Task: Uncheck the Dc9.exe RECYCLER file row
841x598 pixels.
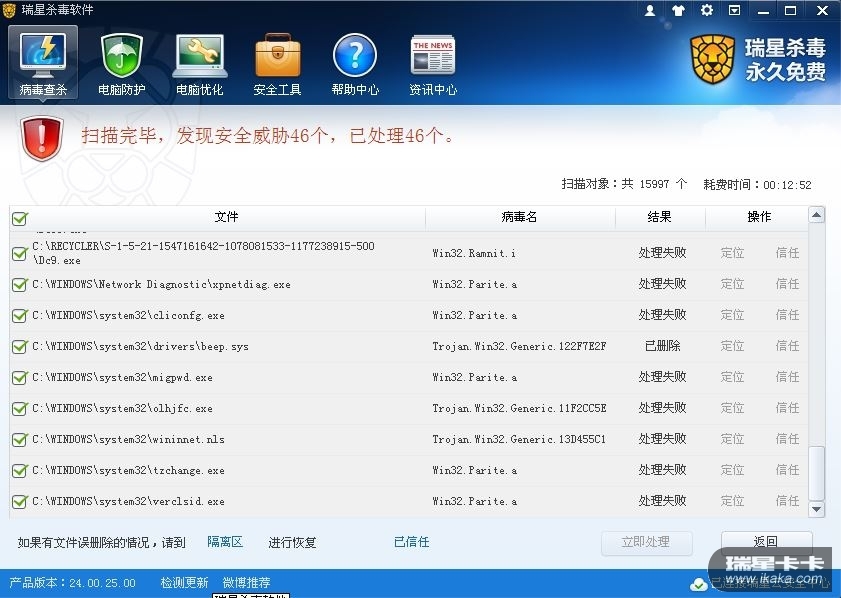Action: 20,253
